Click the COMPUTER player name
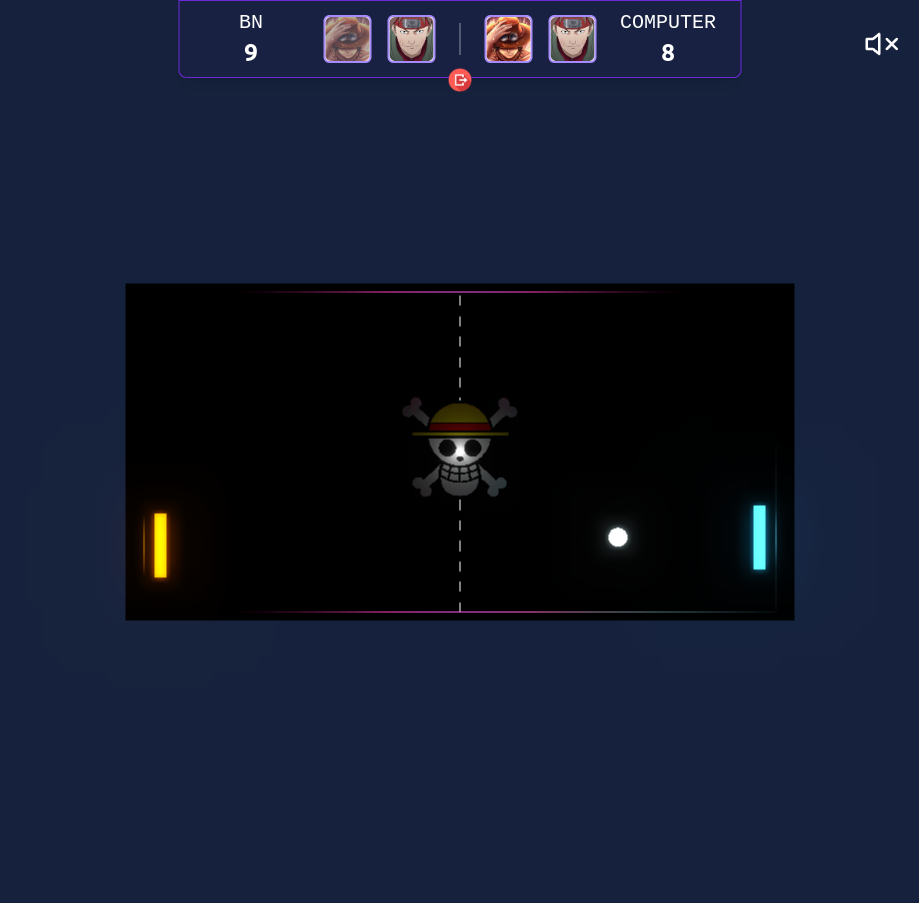Screen dimensions: 919x903 click(x=668, y=22)
